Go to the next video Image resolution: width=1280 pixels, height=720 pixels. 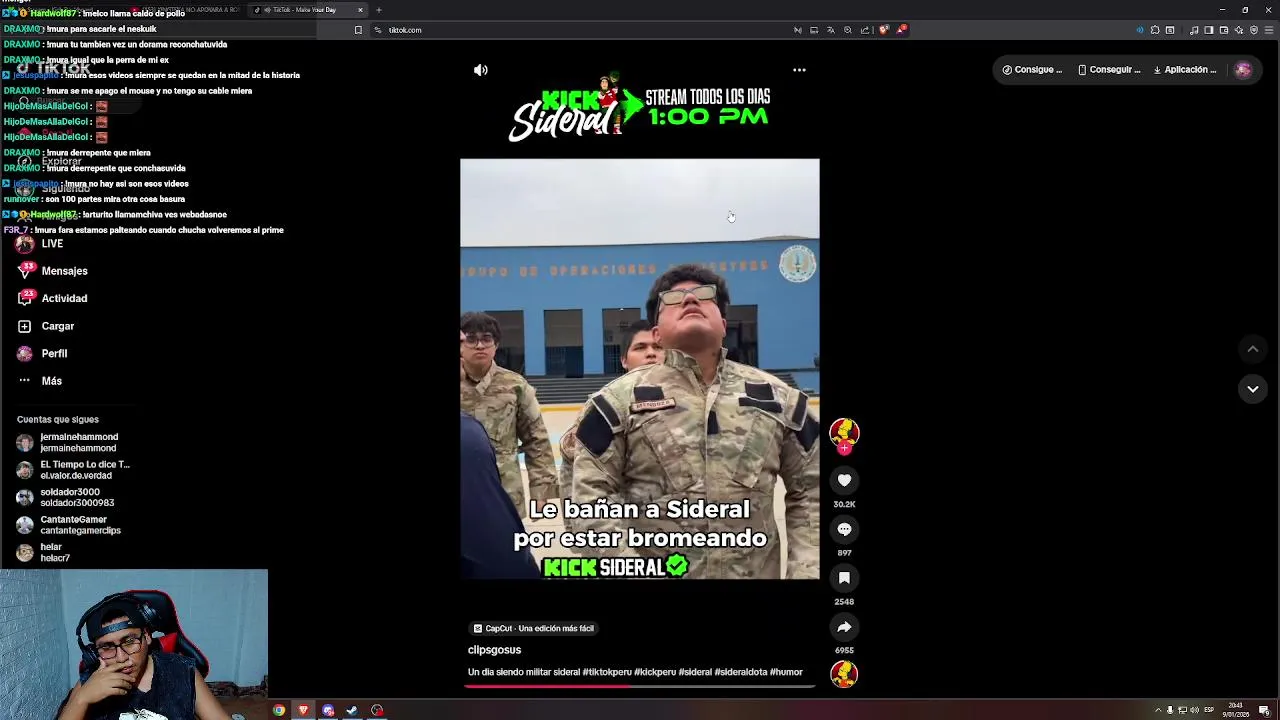pos(1252,389)
